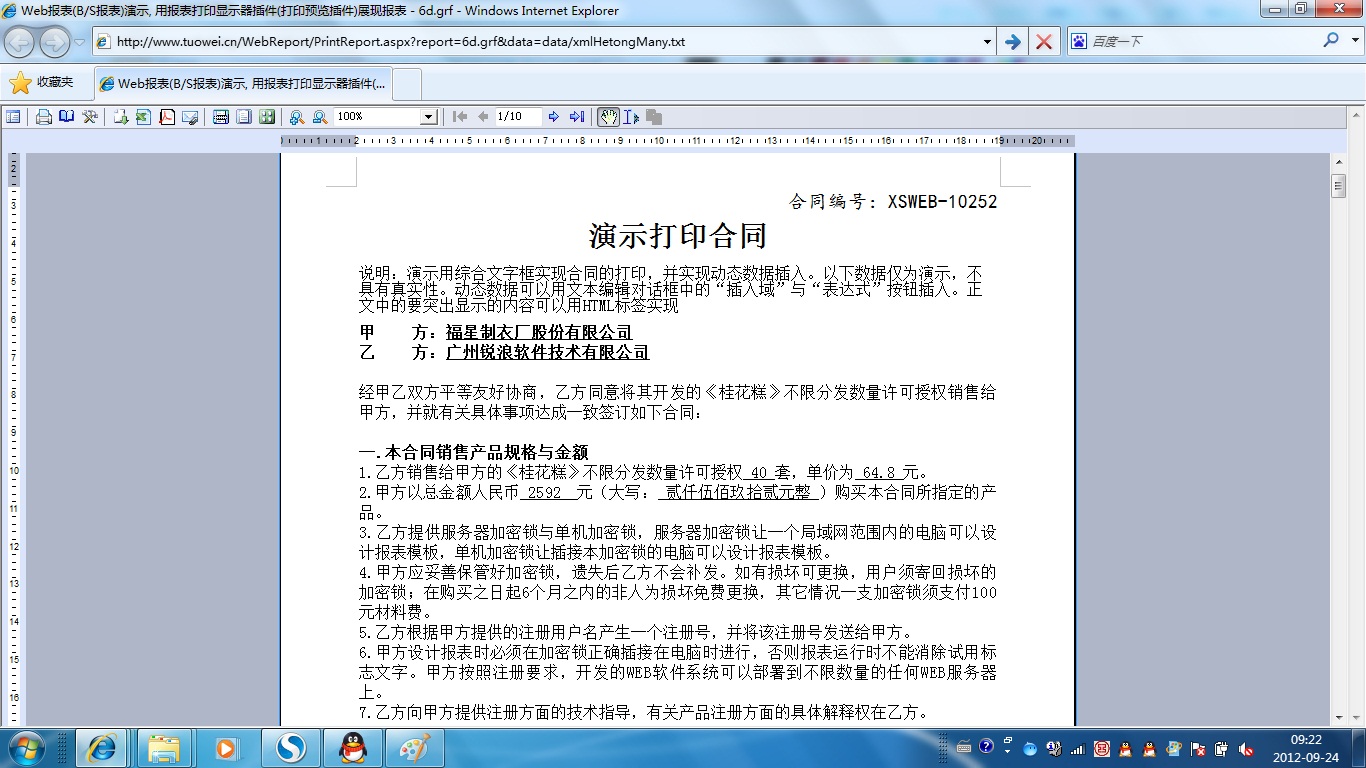Select the Web报表 demo browser tab
The width and height of the screenshot is (1366, 768).
pos(243,84)
